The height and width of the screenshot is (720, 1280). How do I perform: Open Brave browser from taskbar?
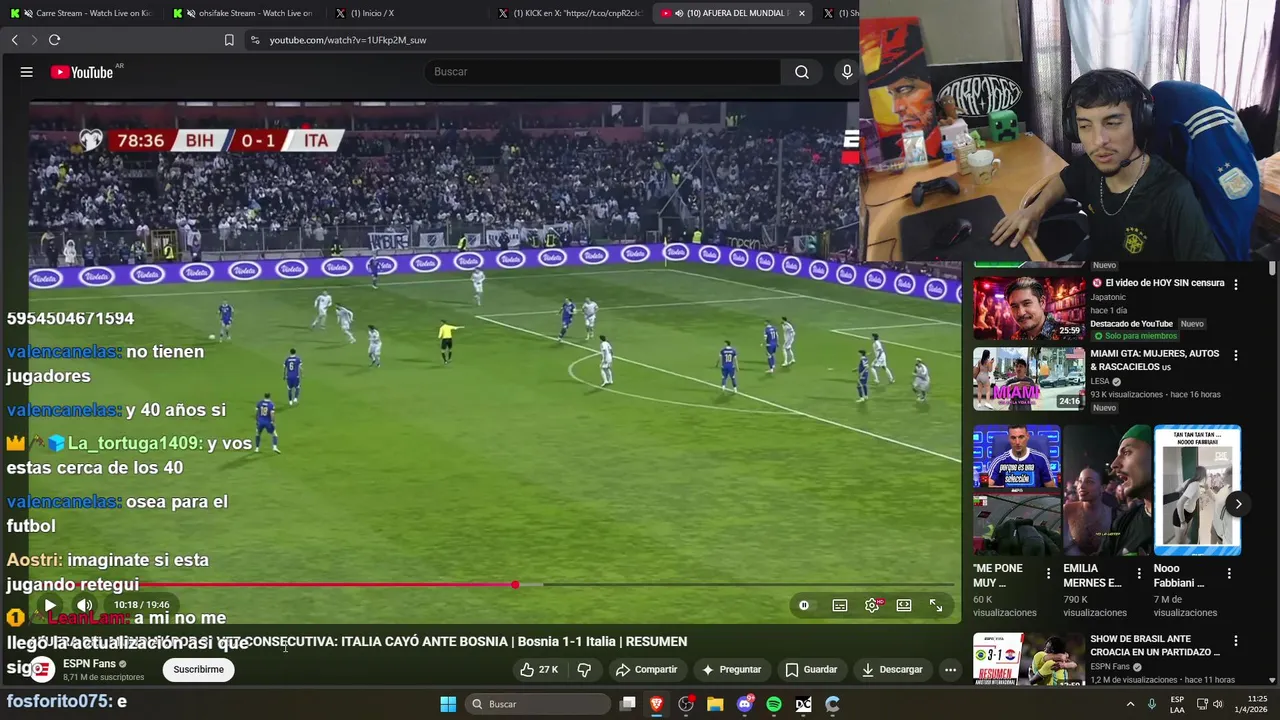657,704
